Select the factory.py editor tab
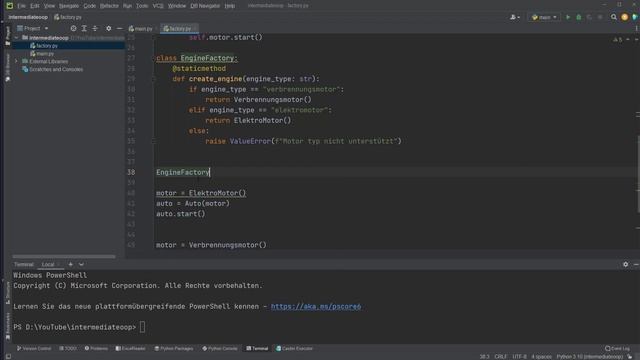The image size is (640, 360). pyautogui.click(x=178, y=29)
